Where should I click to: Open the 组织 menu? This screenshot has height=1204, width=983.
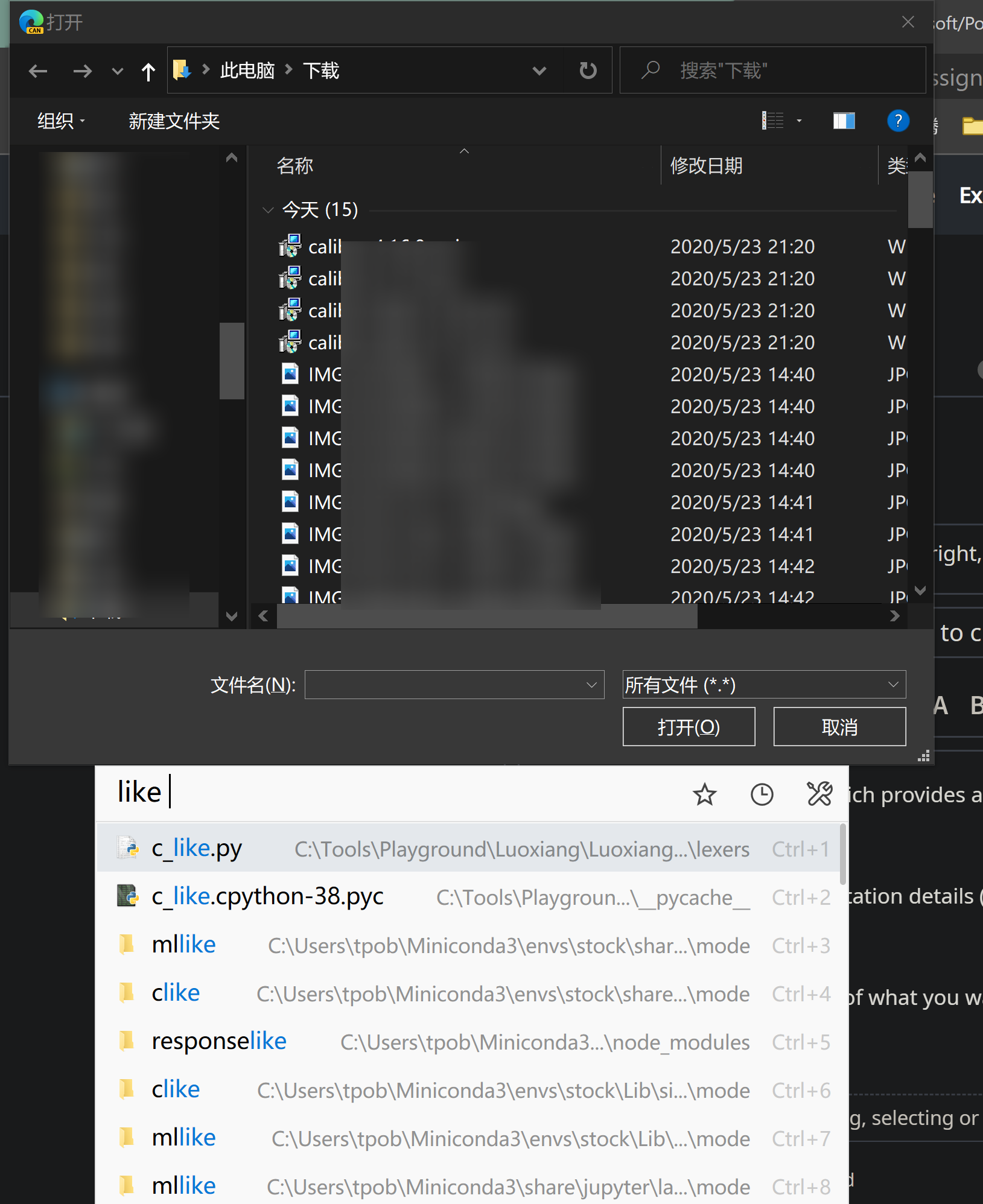coord(61,121)
